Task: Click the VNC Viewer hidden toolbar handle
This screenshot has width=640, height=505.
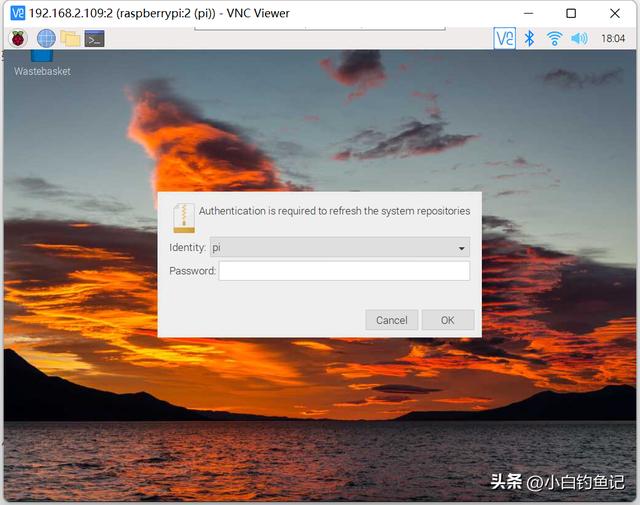Action: tap(320, 29)
